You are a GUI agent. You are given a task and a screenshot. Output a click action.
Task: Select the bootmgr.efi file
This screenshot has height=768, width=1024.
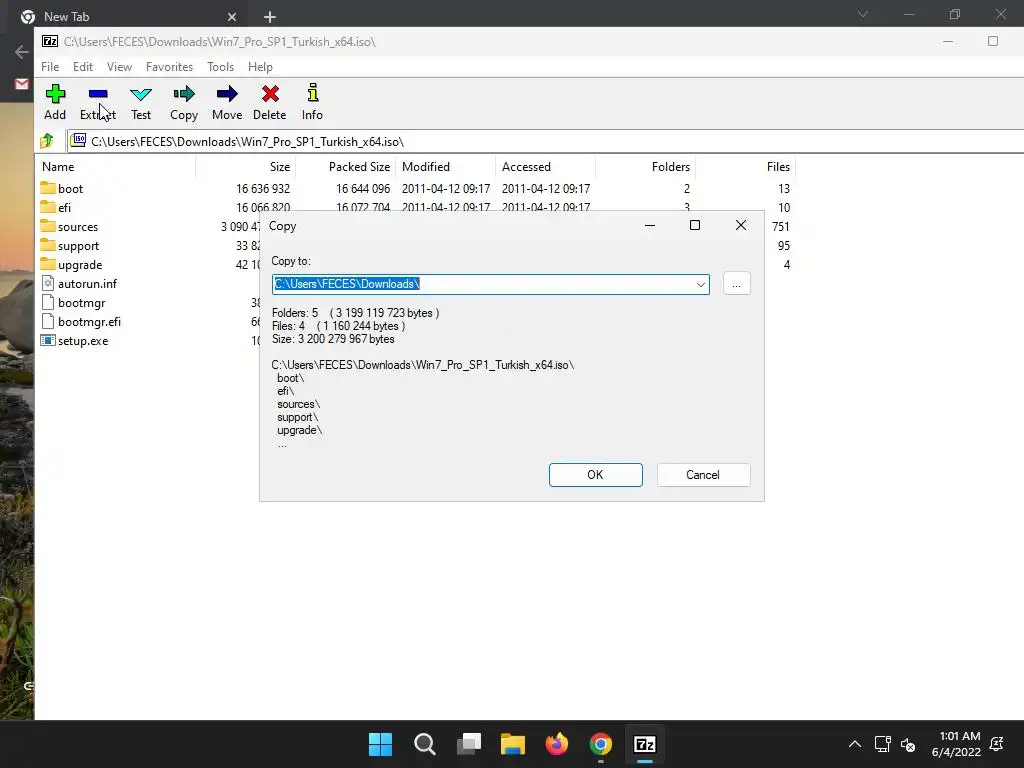pyautogui.click(x=81, y=321)
